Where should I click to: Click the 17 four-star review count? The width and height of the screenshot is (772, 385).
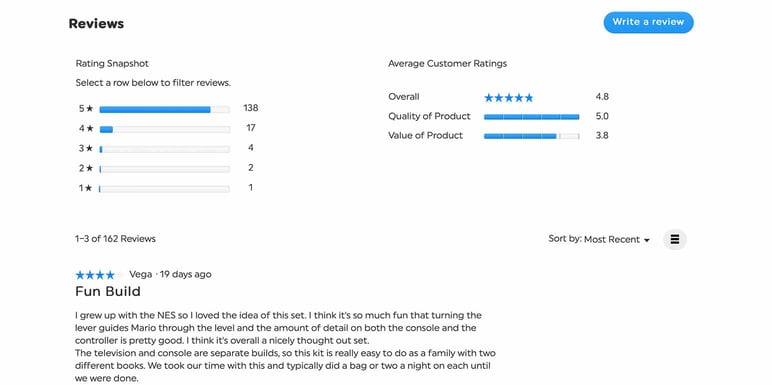(x=251, y=128)
